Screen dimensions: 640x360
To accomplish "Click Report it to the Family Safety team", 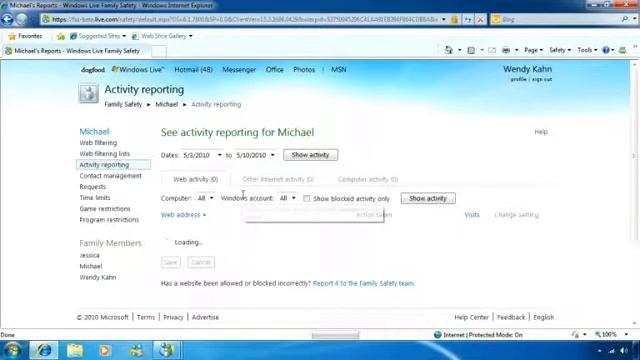I will click(x=364, y=283).
